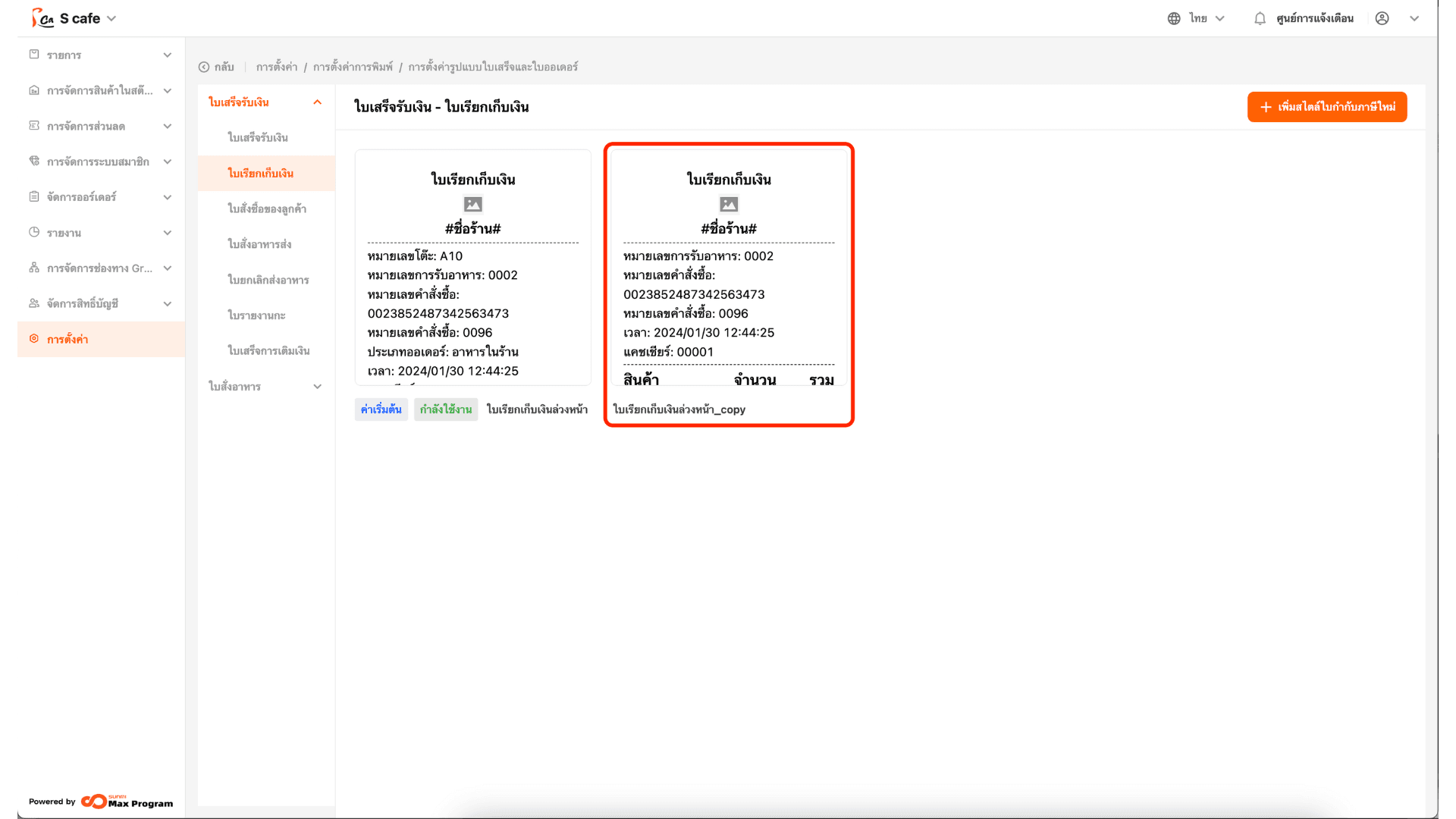Click the globe language icon

pos(1174,18)
